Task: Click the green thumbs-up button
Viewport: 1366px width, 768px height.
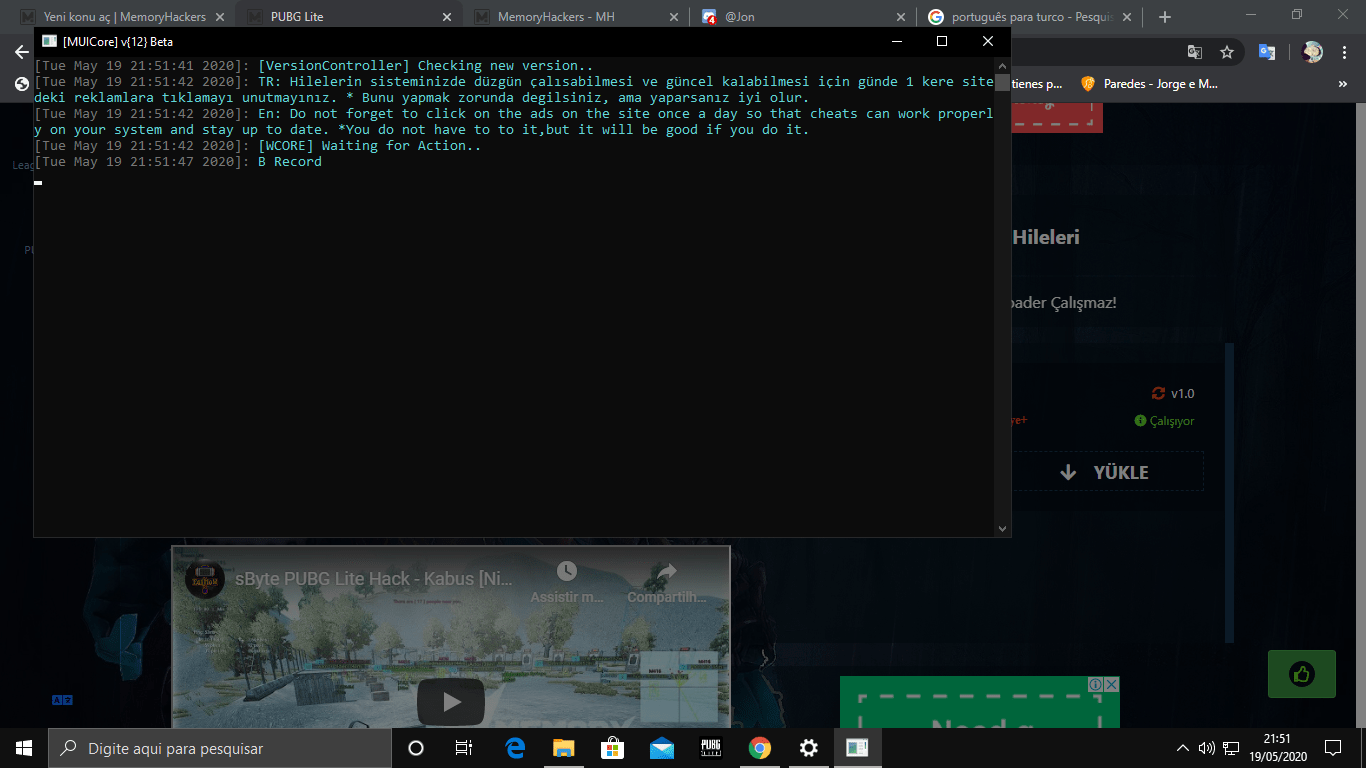Action: click(1301, 674)
